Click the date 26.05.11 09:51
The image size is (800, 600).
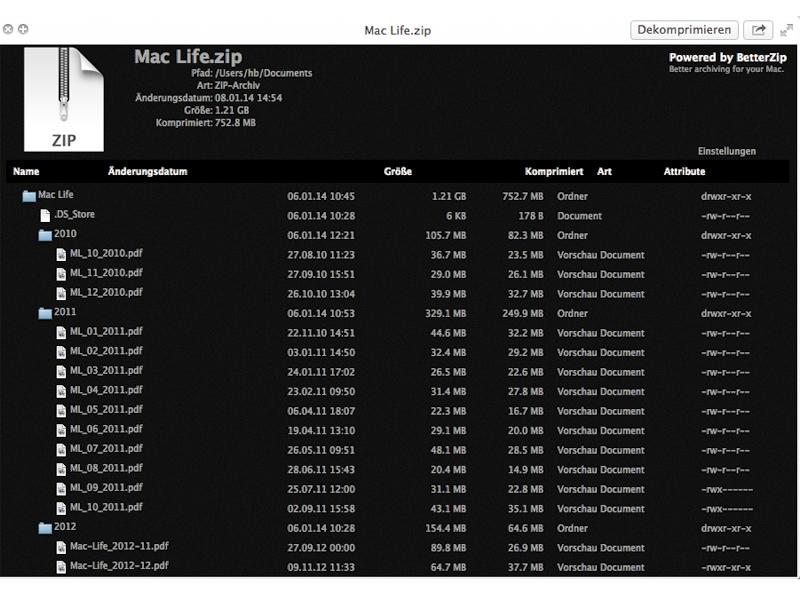(321, 451)
